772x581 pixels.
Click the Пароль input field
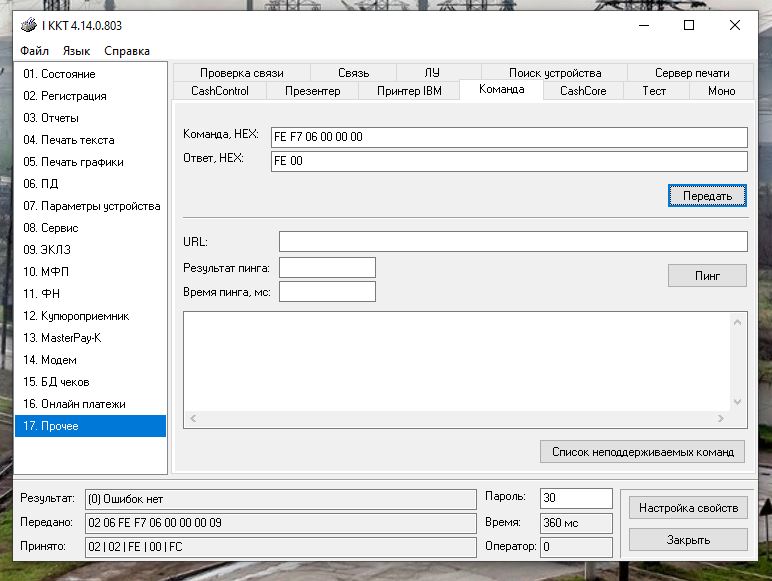(576, 498)
